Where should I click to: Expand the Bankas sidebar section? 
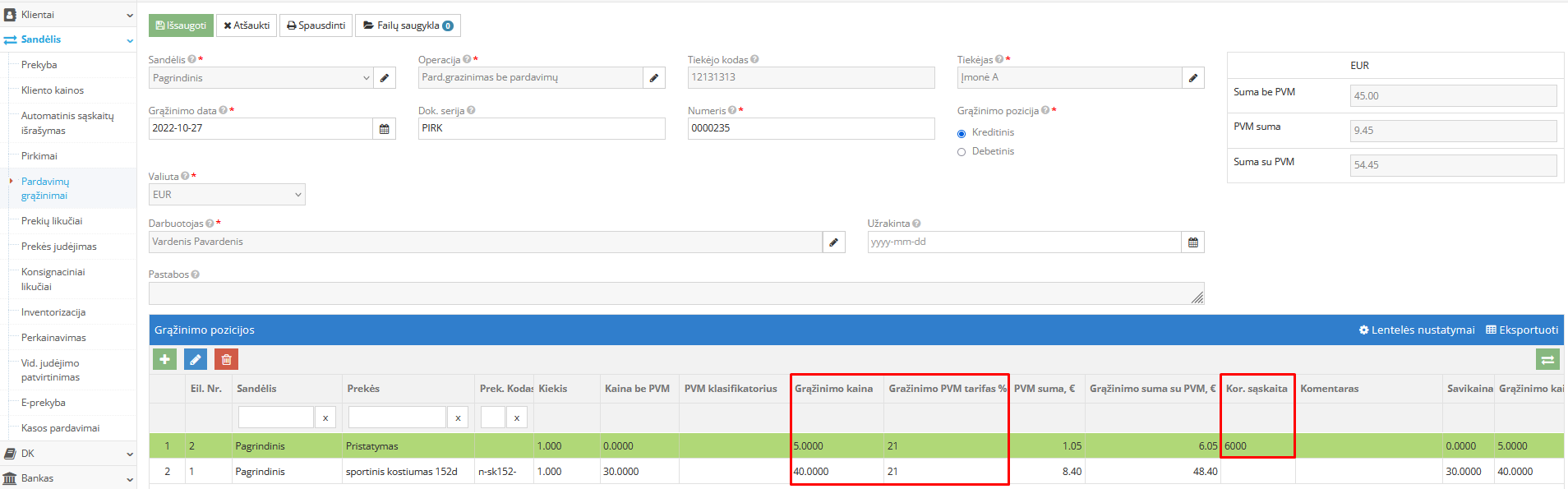tap(67, 478)
